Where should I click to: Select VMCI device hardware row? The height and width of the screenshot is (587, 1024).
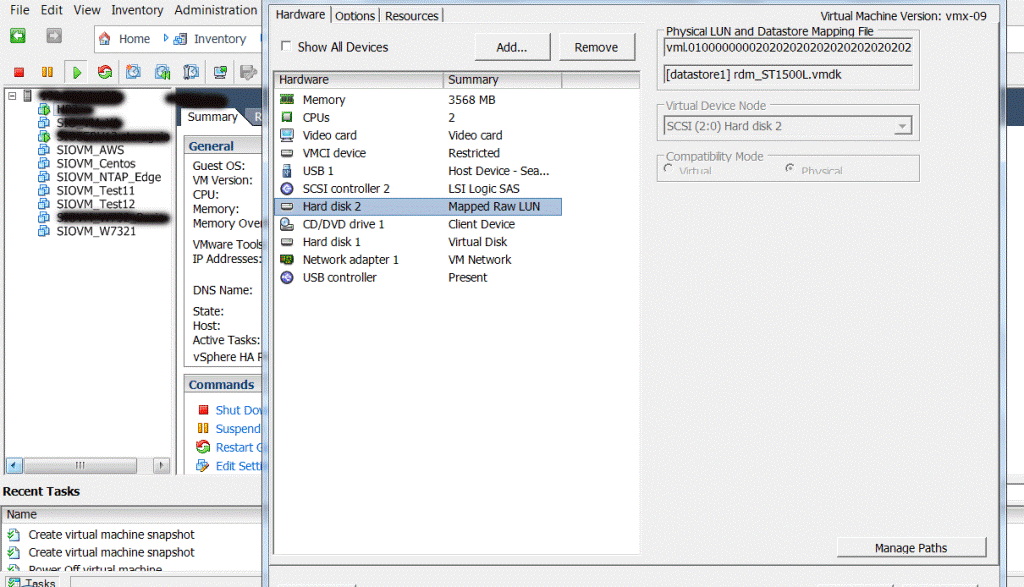[417, 153]
